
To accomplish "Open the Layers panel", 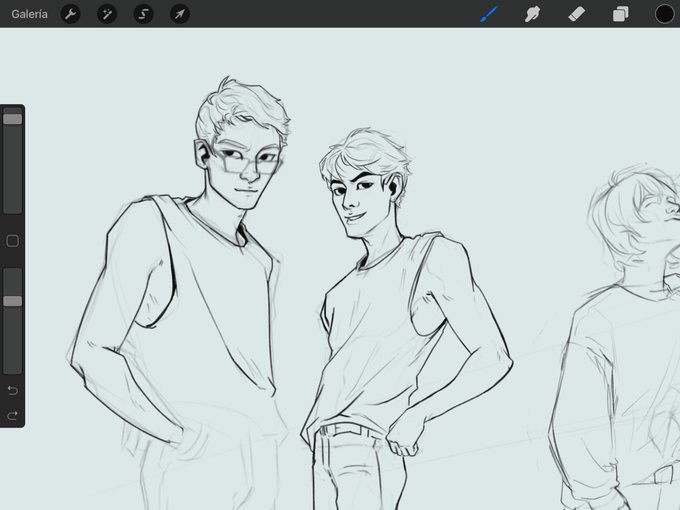I will [x=621, y=14].
